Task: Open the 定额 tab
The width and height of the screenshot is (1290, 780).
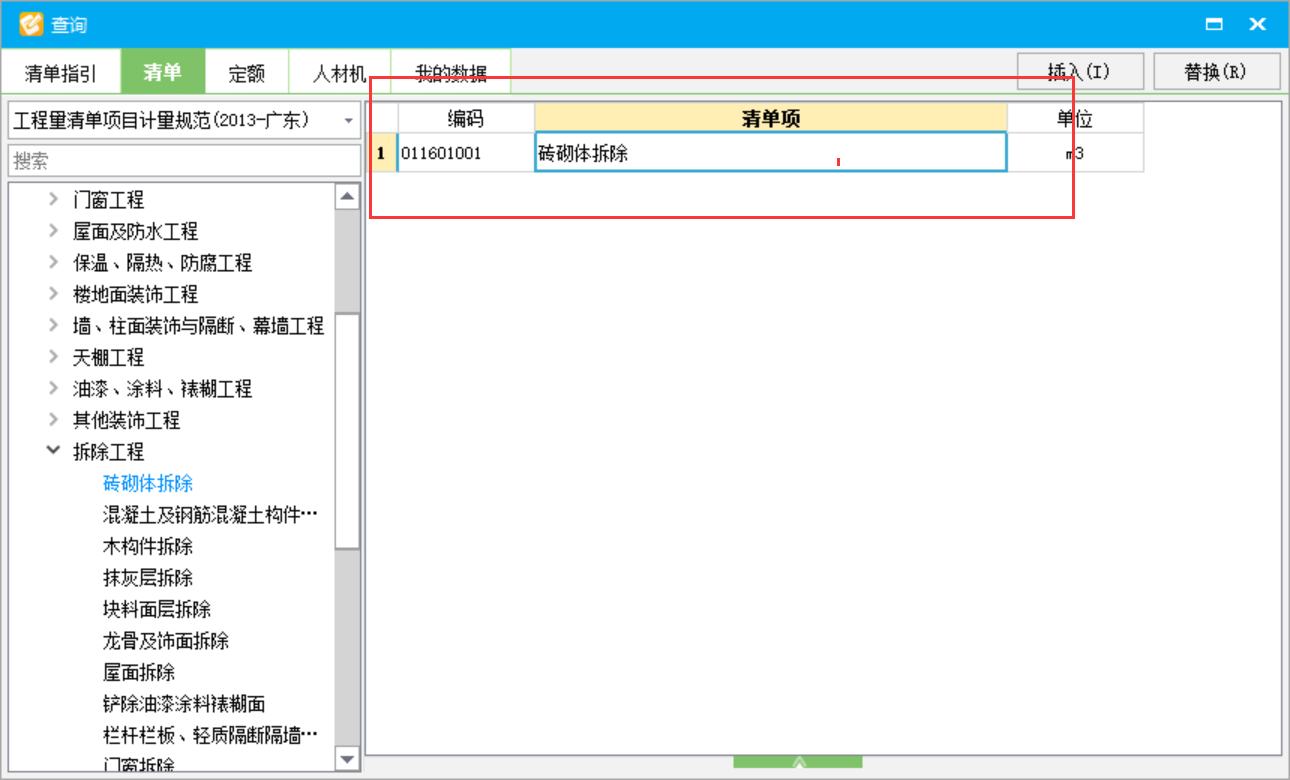Action: tap(247, 72)
